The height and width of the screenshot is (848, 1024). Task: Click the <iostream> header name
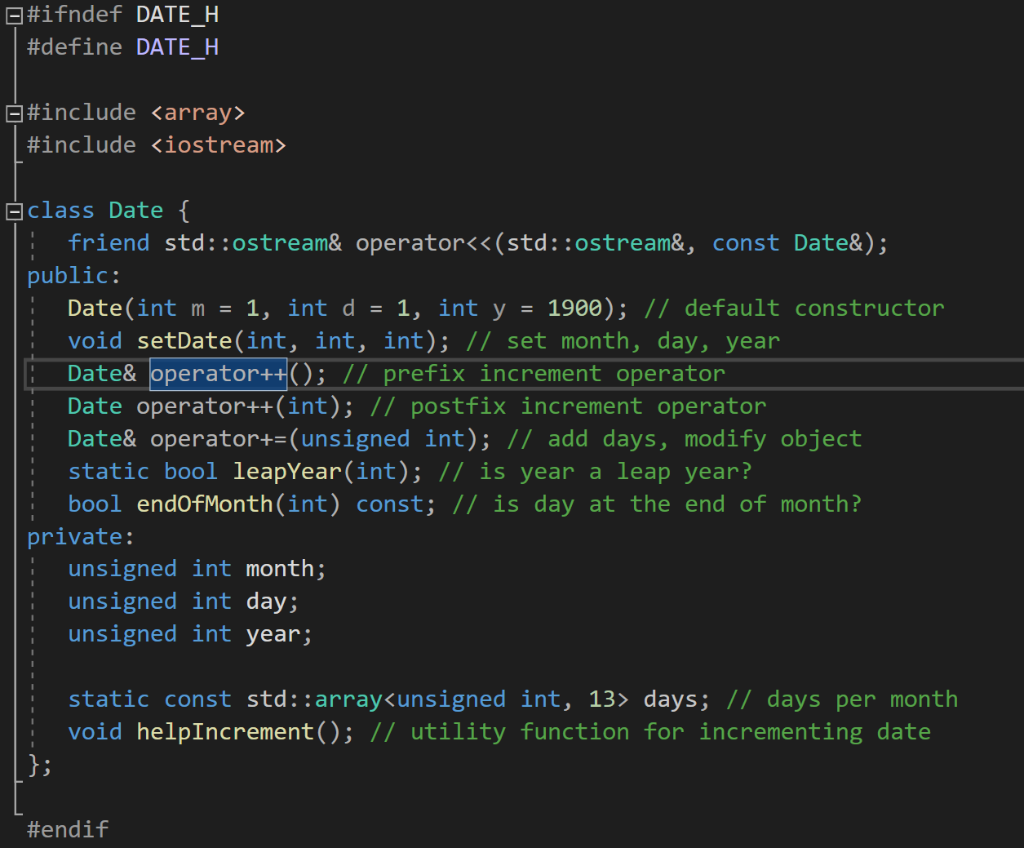[x=218, y=144]
